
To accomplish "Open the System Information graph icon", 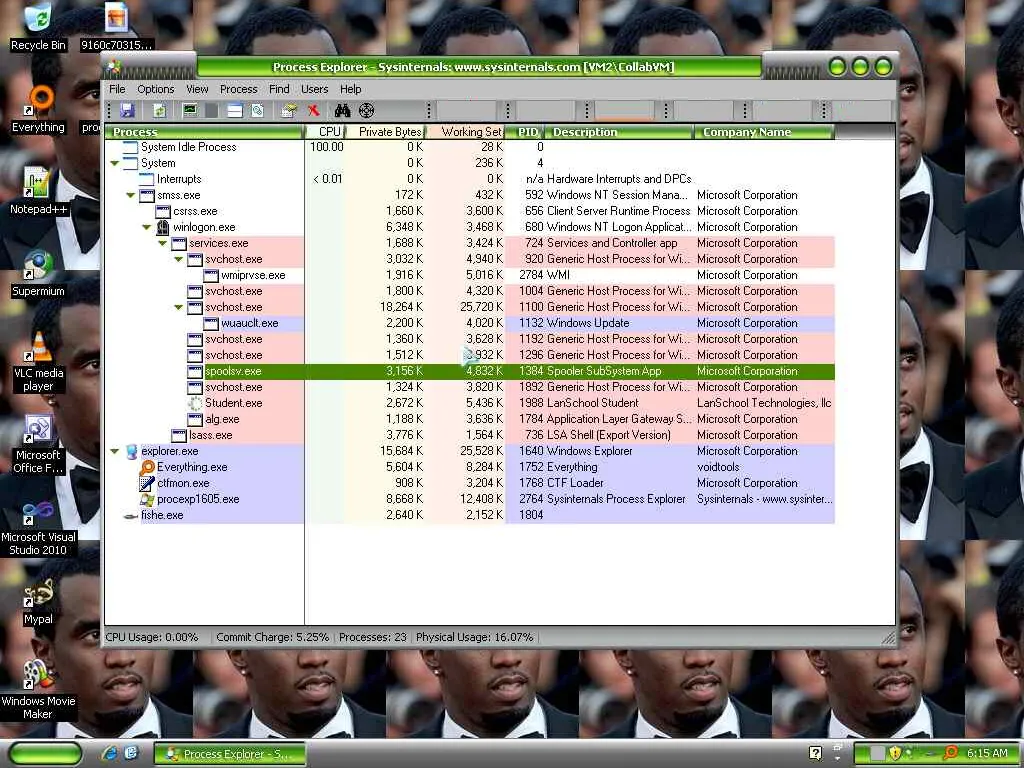I will tap(190, 110).
